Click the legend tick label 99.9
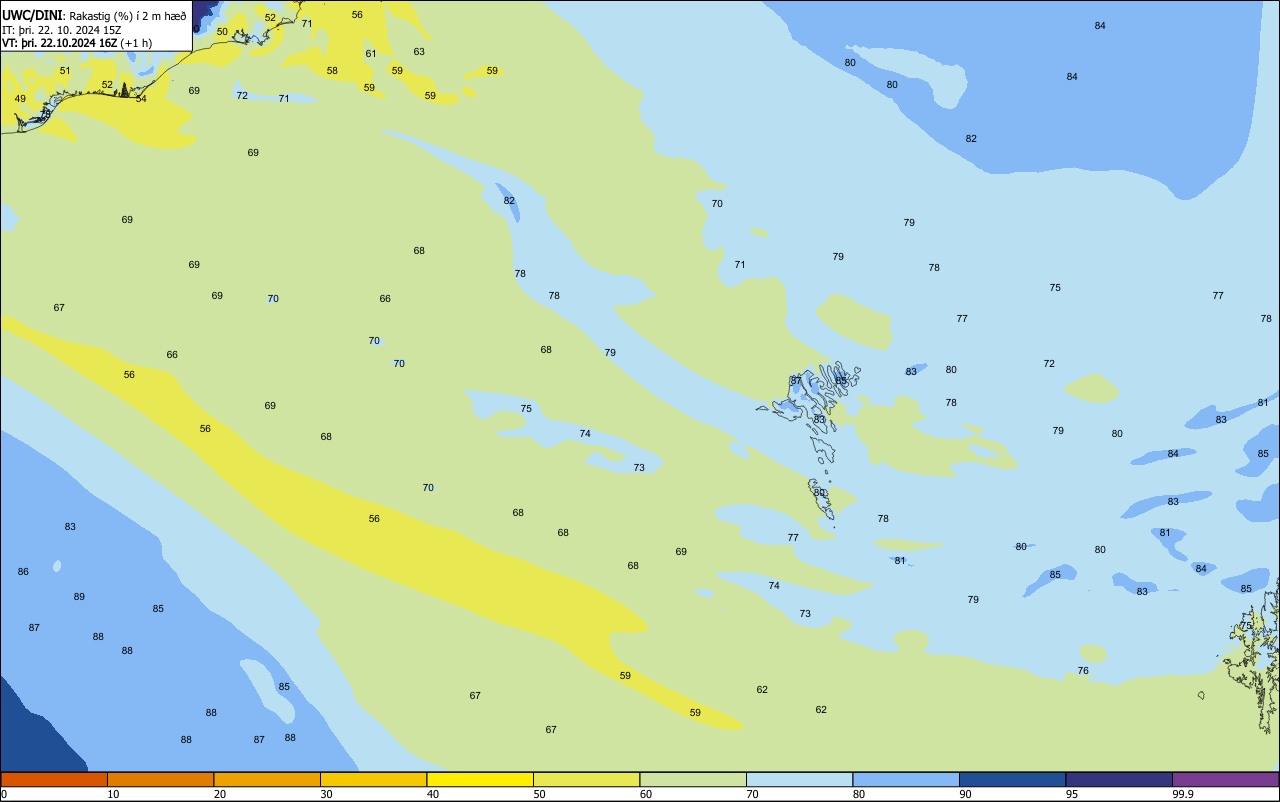 pos(1183,794)
